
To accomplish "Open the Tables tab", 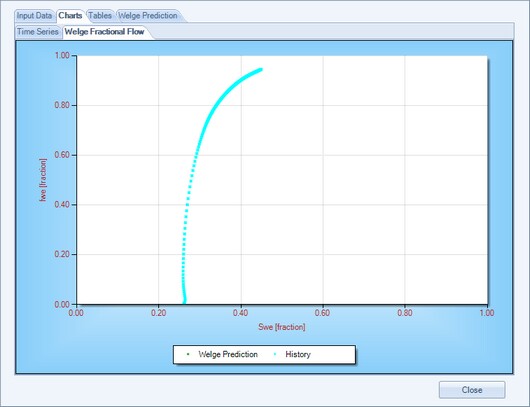I will coord(100,16).
